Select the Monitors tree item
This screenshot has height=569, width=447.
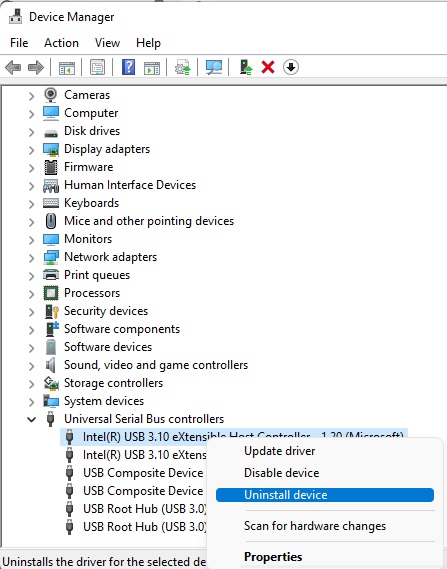[x=88, y=239]
